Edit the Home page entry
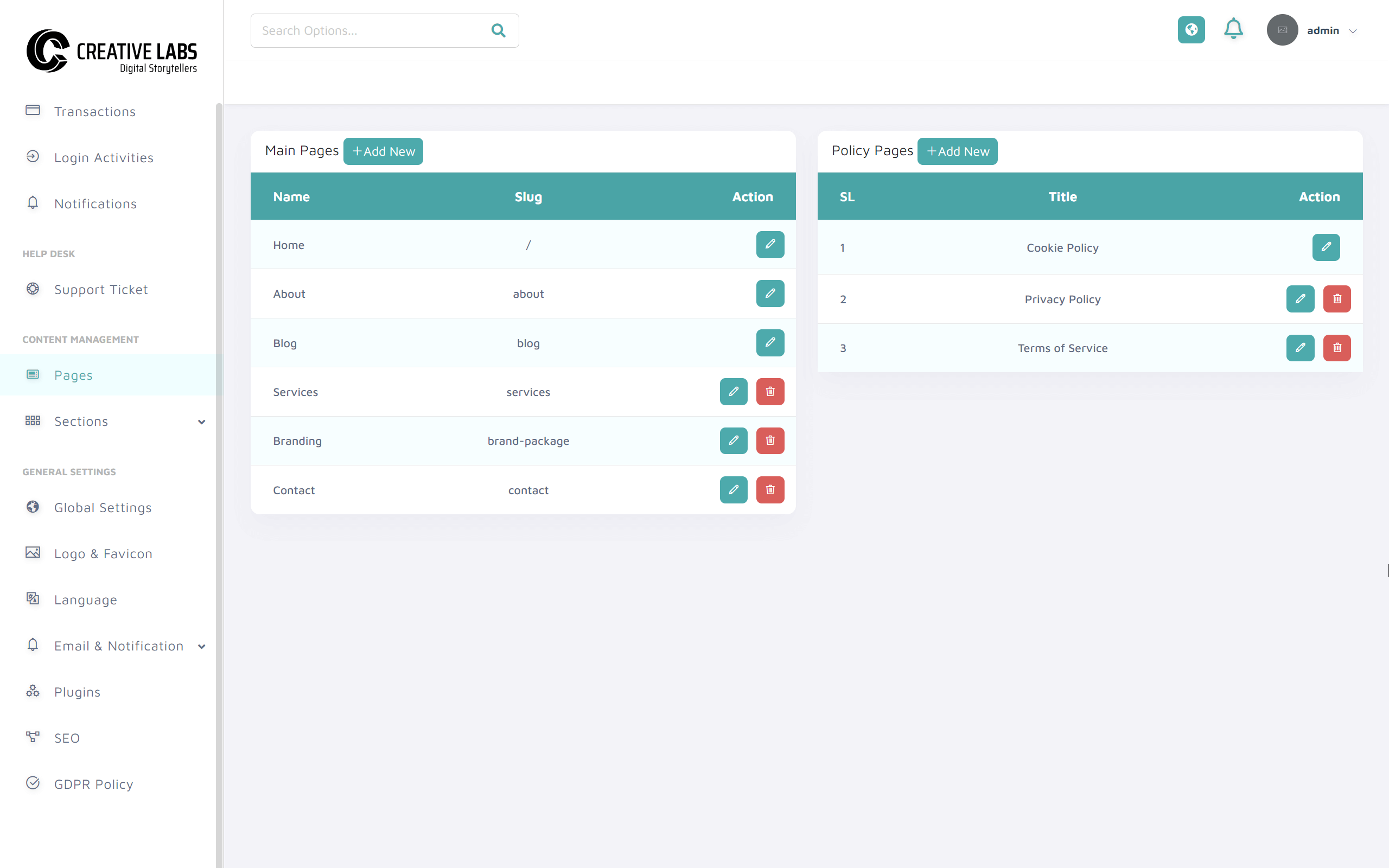Viewport: 1389px width, 868px height. [770, 245]
